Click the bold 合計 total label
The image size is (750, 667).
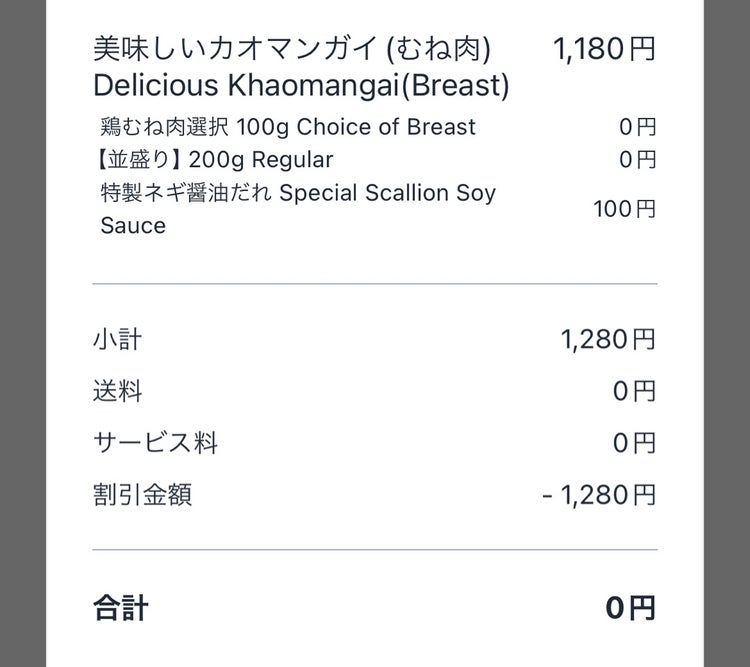121,607
